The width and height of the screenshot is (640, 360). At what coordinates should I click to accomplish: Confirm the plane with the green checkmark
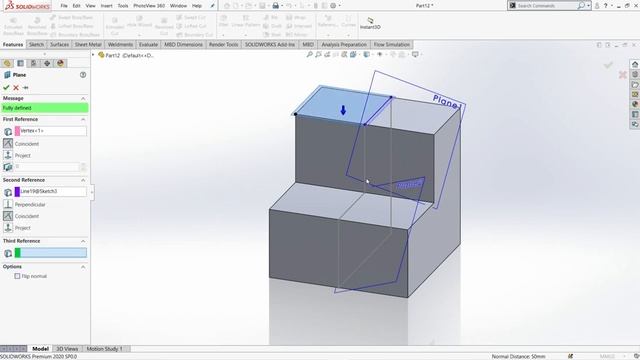click(x=6, y=87)
